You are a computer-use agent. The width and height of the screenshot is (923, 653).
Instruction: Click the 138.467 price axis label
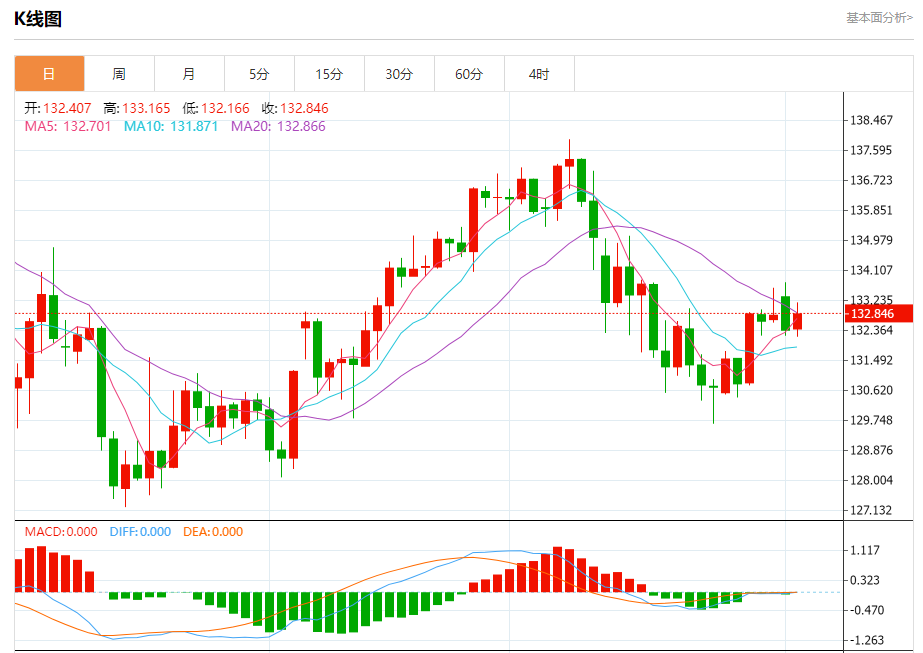tap(871, 120)
